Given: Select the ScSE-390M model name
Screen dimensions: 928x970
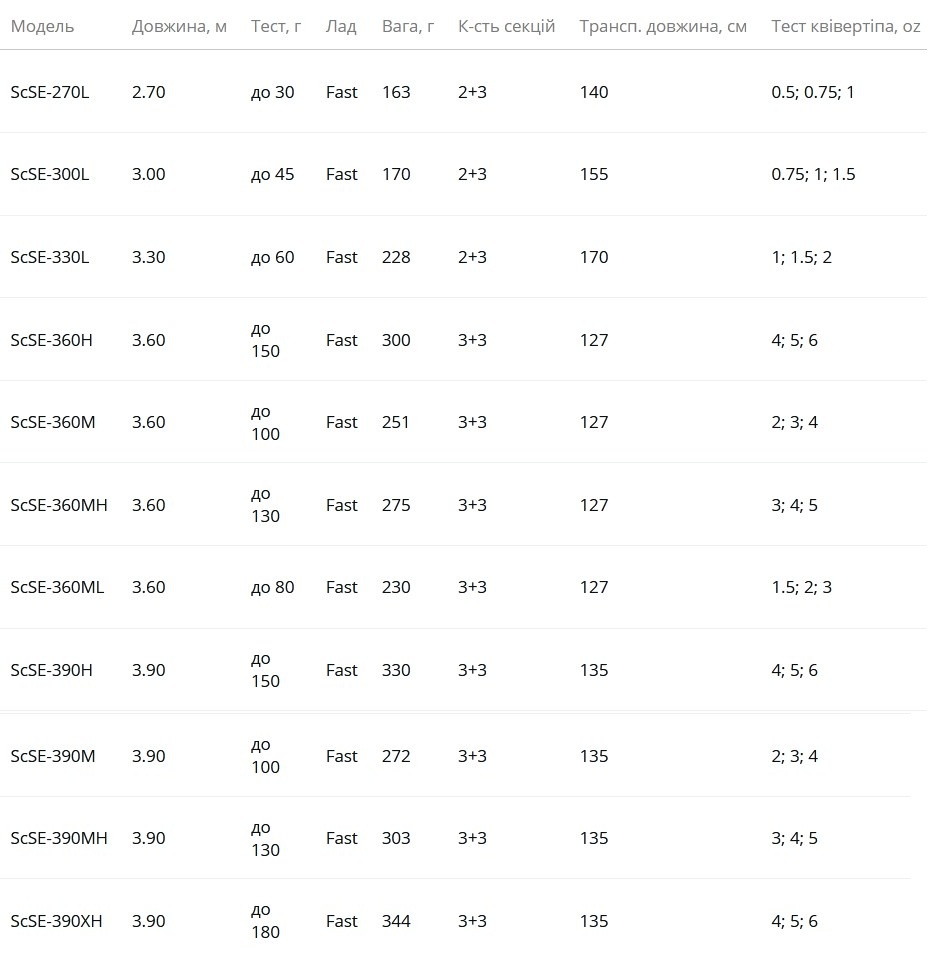Looking at the screenshot, I should click(x=53, y=757).
